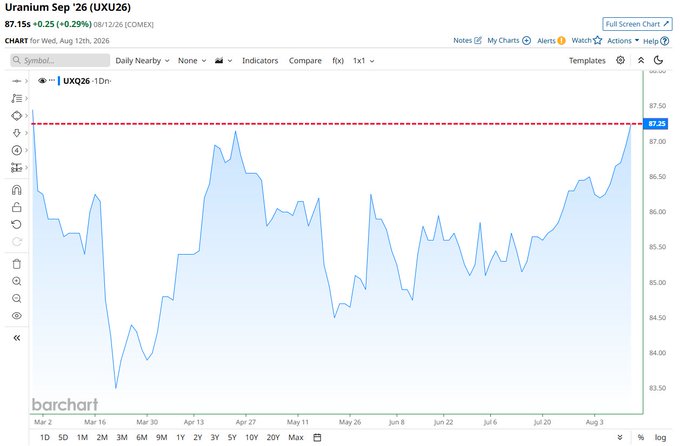Select the 5Y time range
Viewport: 680px width, 446px height.
point(232,437)
